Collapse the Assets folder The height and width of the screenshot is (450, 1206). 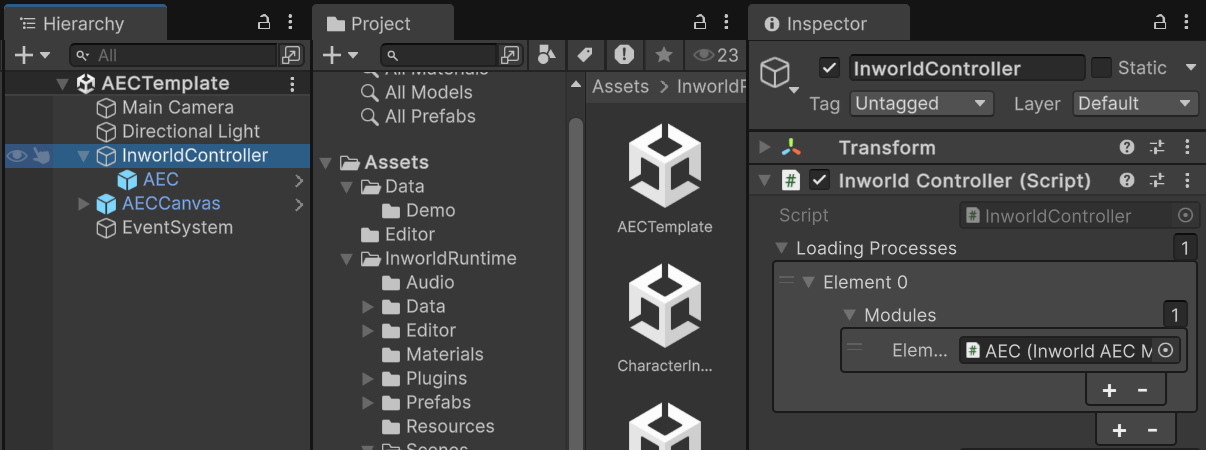327,162
